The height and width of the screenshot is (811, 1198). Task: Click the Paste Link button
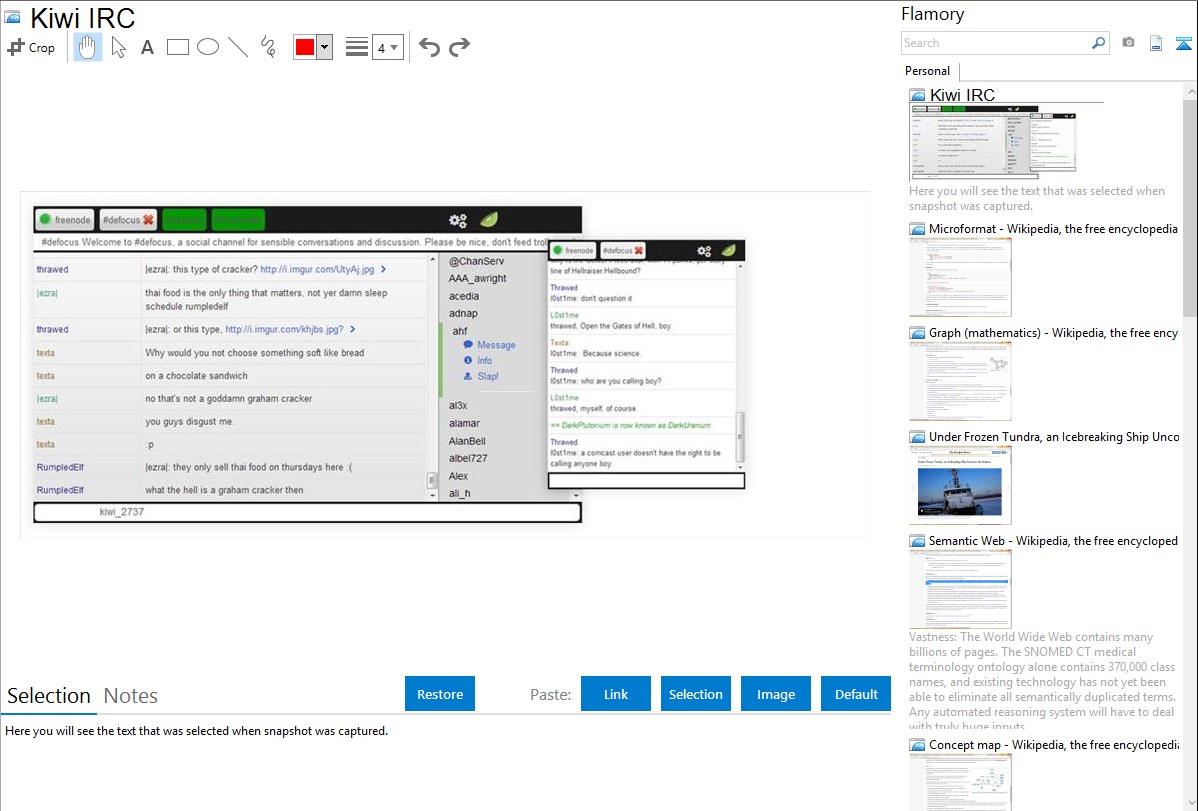tap(616, 694)
